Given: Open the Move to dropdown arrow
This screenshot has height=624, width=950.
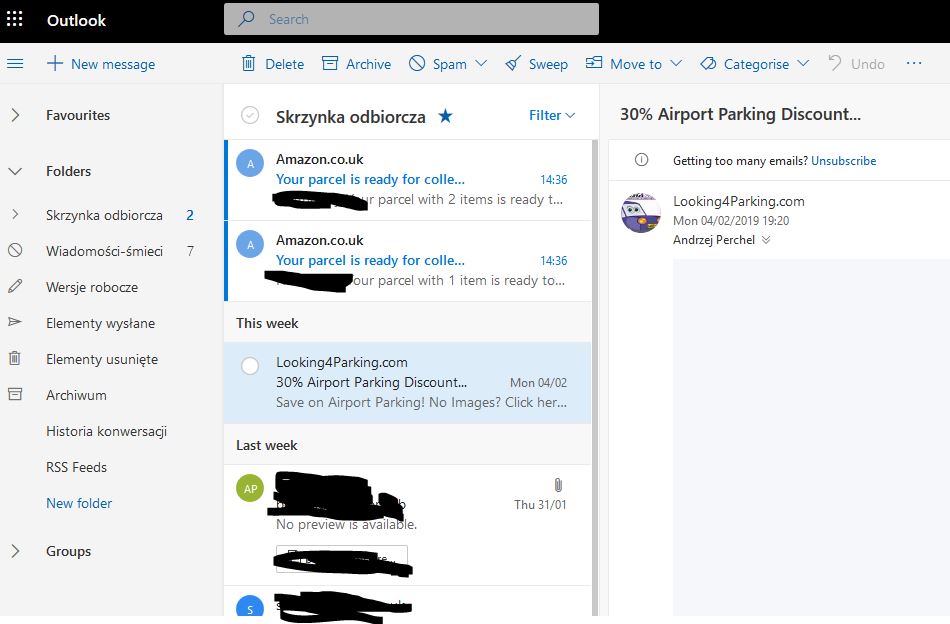Looking at the screenshot, I should [x=676, y=63].
